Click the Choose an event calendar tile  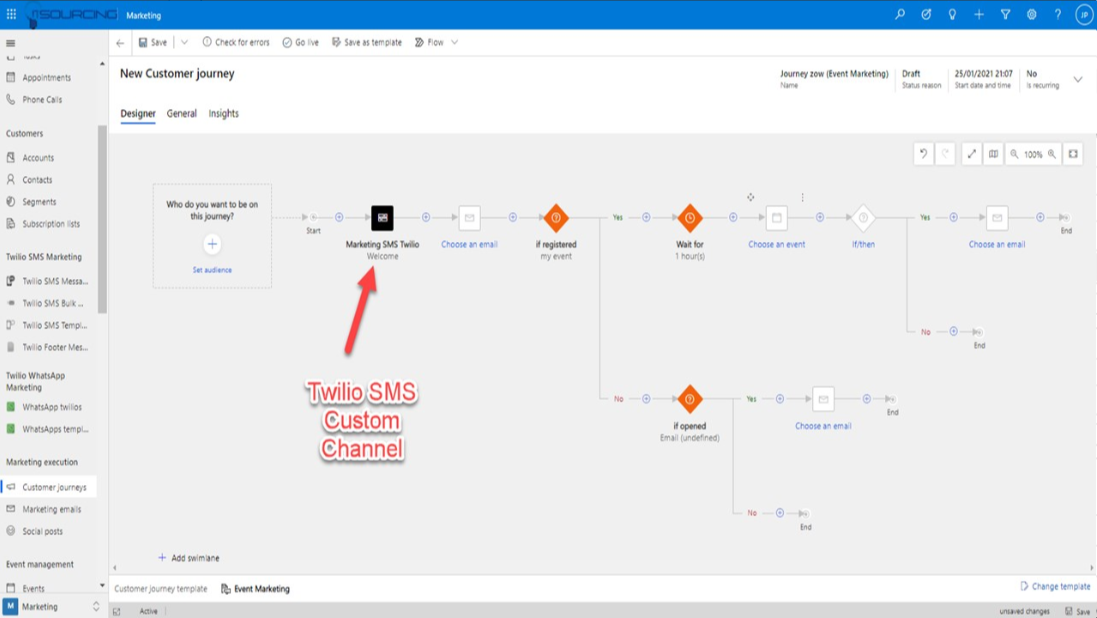click(x=777, y=218)
